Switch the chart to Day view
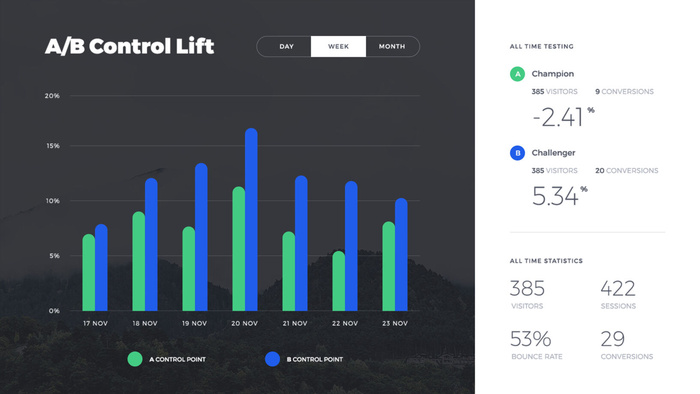This screenshot has width=700, height=394. 286,46
